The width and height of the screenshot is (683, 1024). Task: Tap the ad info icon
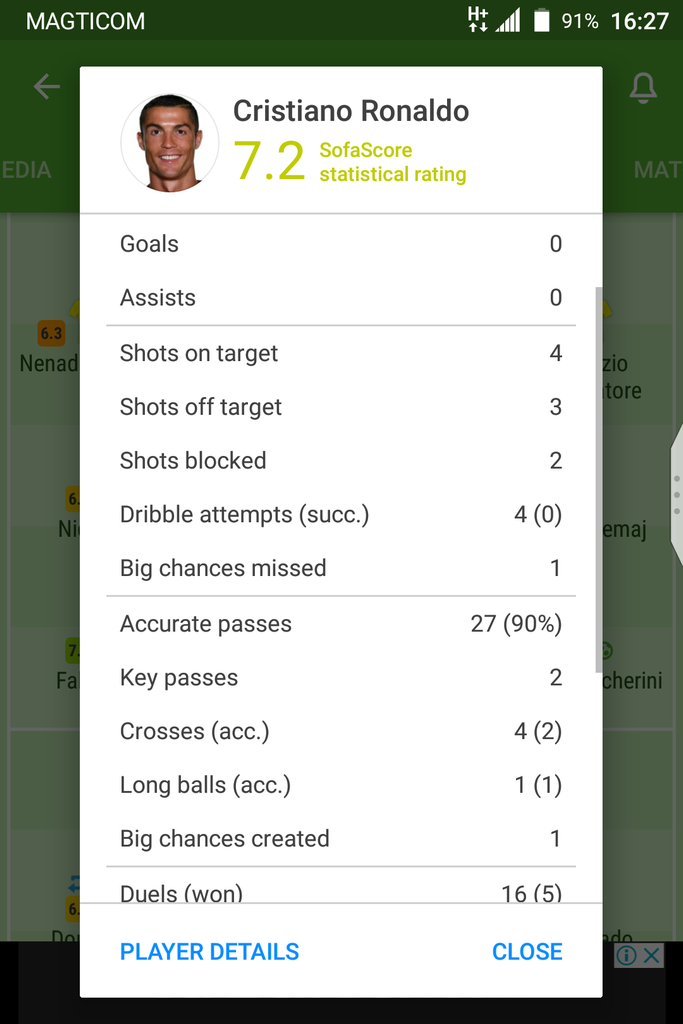(x=627, y=955)
